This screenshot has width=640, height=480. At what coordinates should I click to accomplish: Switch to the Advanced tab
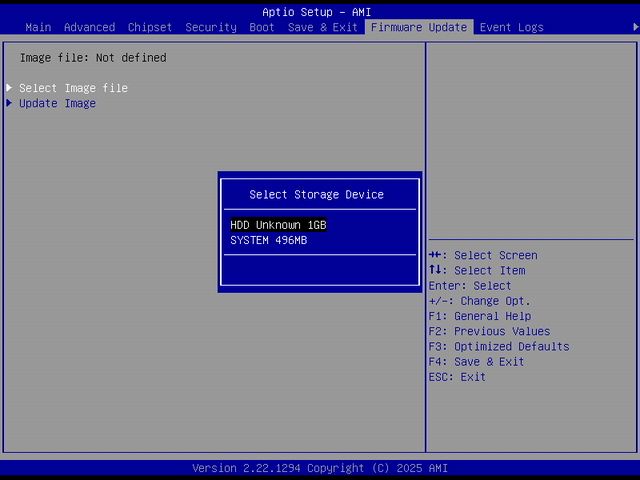click(89, 27)
